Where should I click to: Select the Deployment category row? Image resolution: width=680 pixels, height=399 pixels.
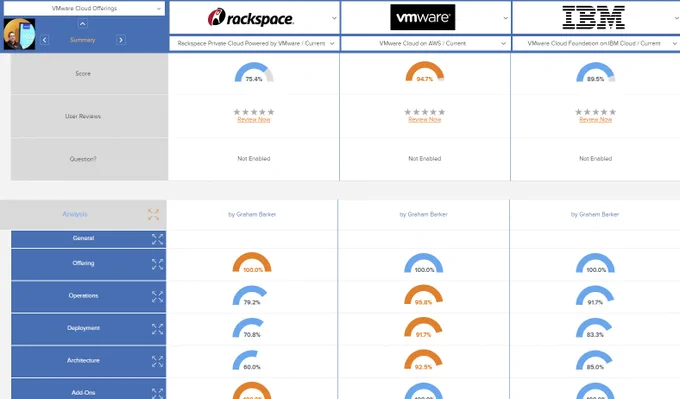point(88,329)
